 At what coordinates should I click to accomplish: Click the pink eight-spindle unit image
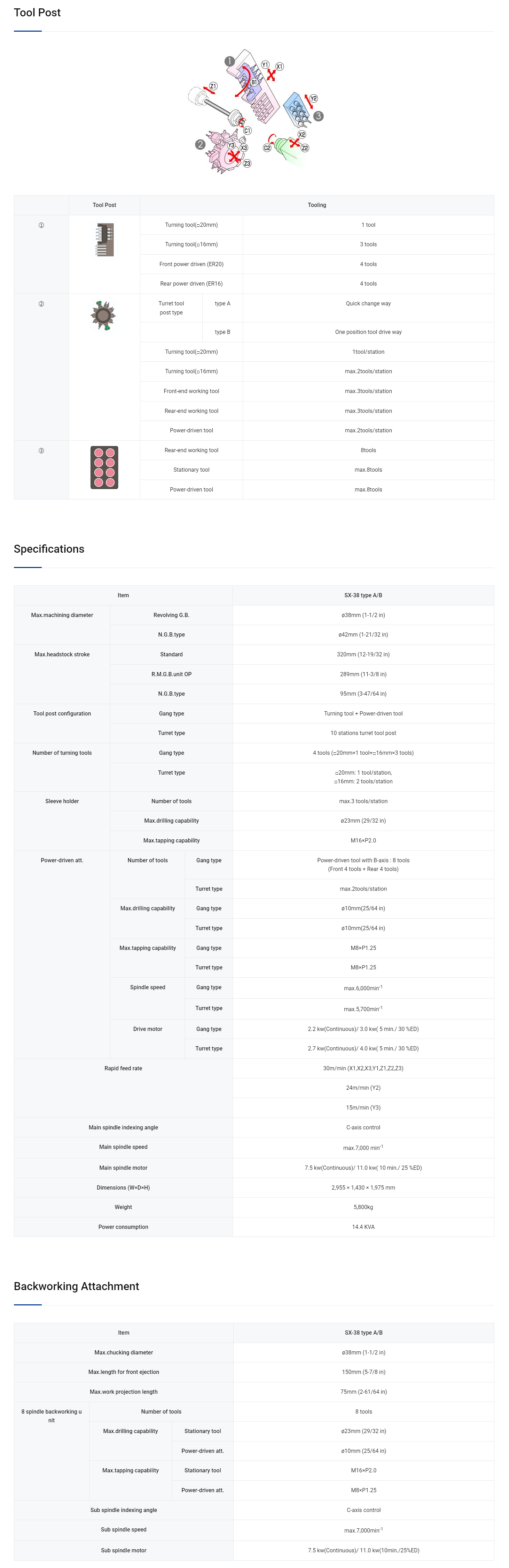click(104, 467)
